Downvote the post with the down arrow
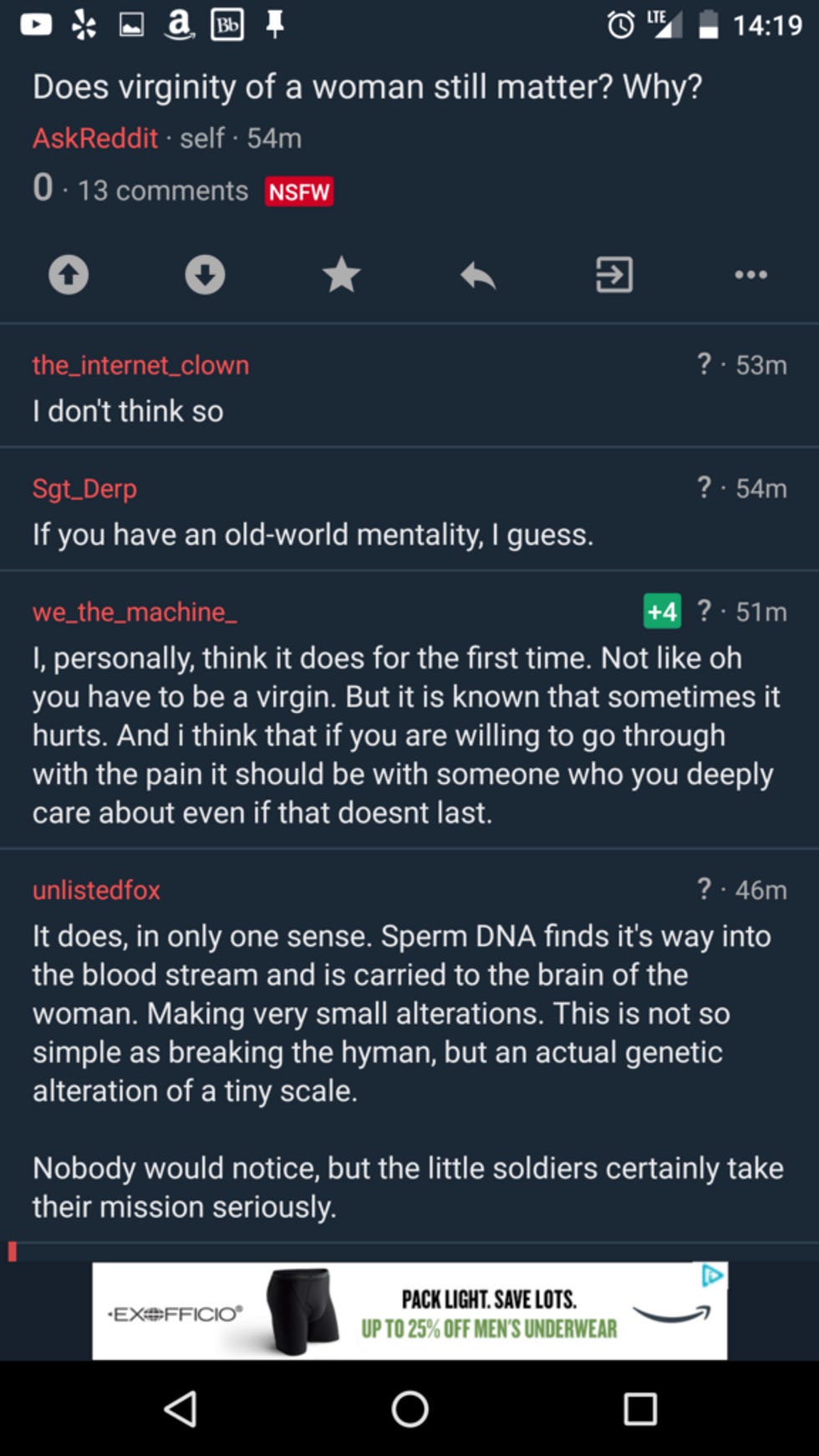Viewport: 819px width, 1456px height. tap(205, 274)
